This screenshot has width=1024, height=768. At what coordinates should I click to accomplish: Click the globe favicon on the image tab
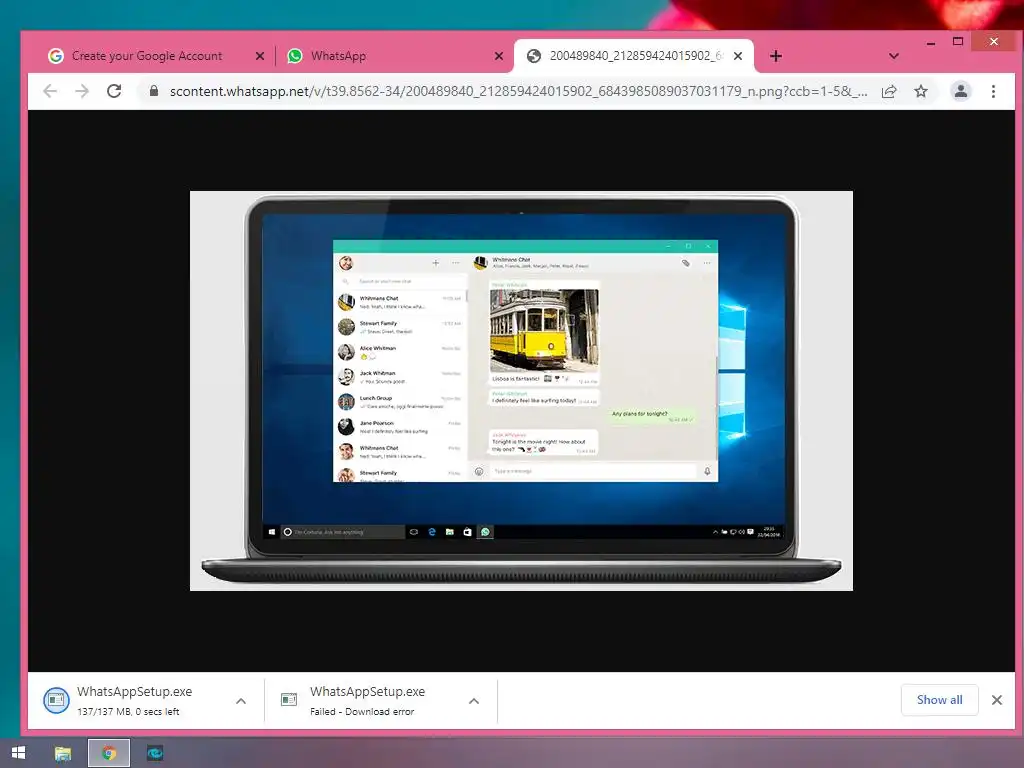(534, 56)
